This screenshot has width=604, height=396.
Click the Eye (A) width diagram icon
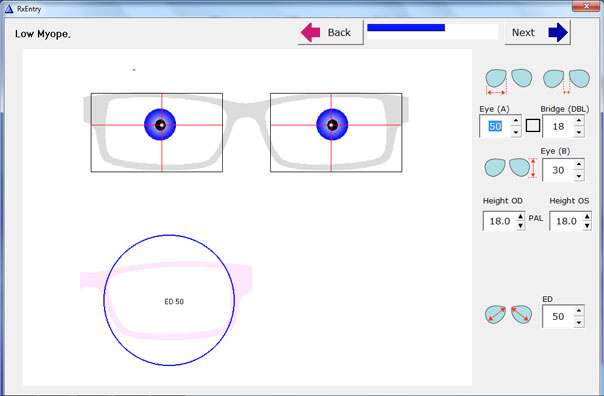tap(509, 81)
